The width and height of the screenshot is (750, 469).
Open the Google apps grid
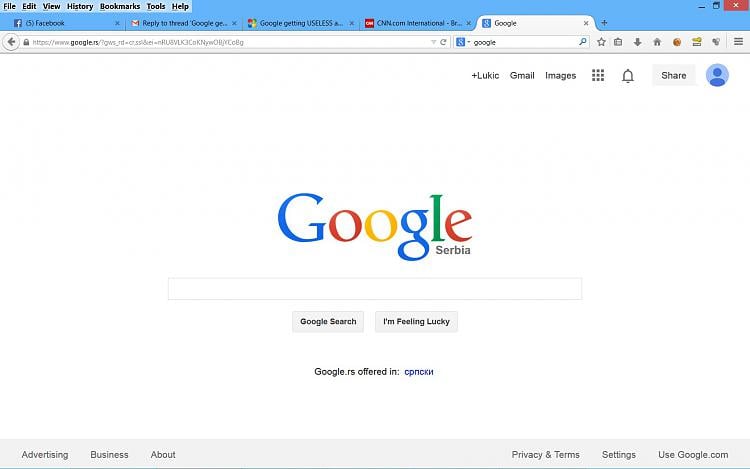tap(598, 75)
